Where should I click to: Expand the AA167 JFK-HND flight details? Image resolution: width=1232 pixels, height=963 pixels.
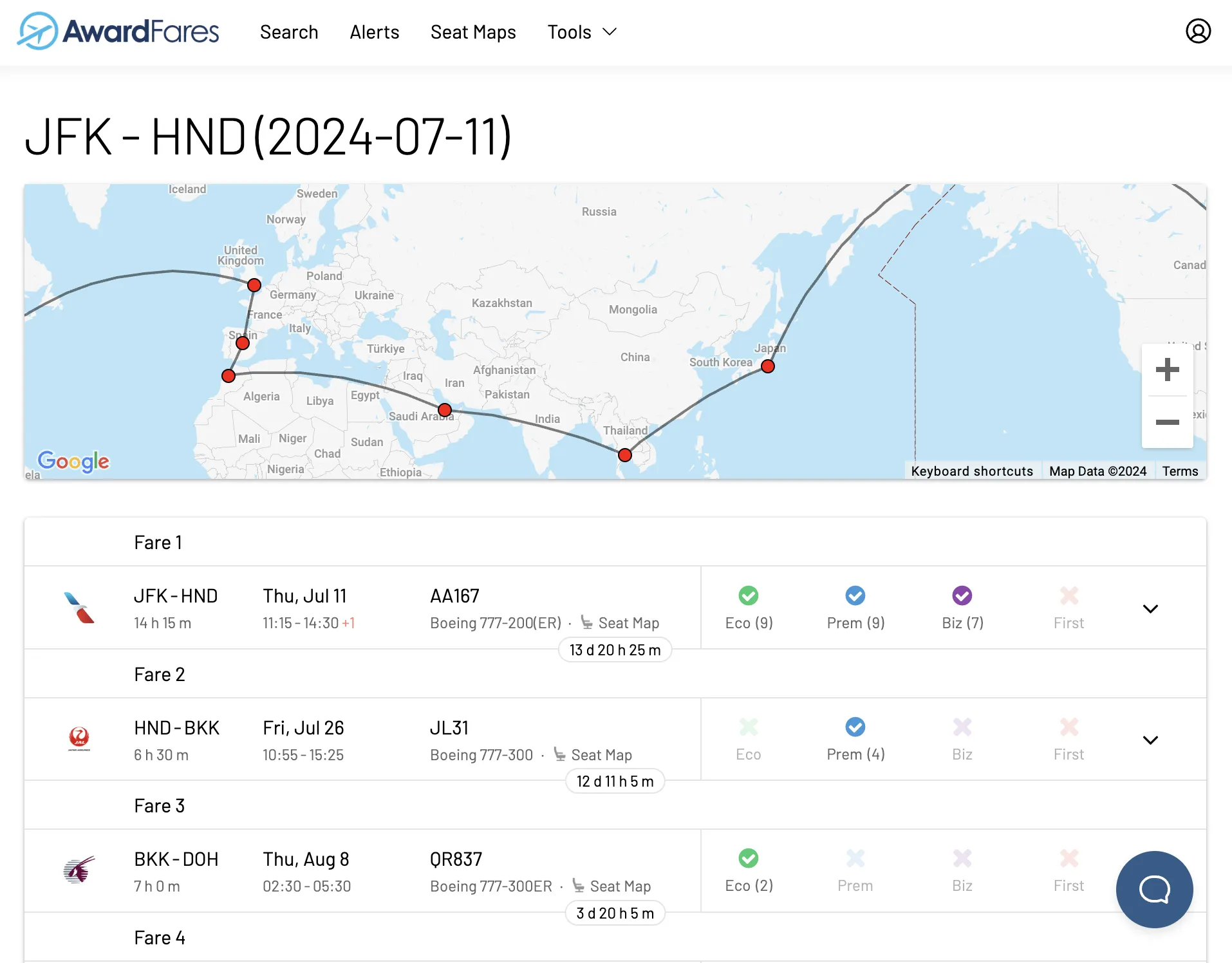coord(1150,608)
